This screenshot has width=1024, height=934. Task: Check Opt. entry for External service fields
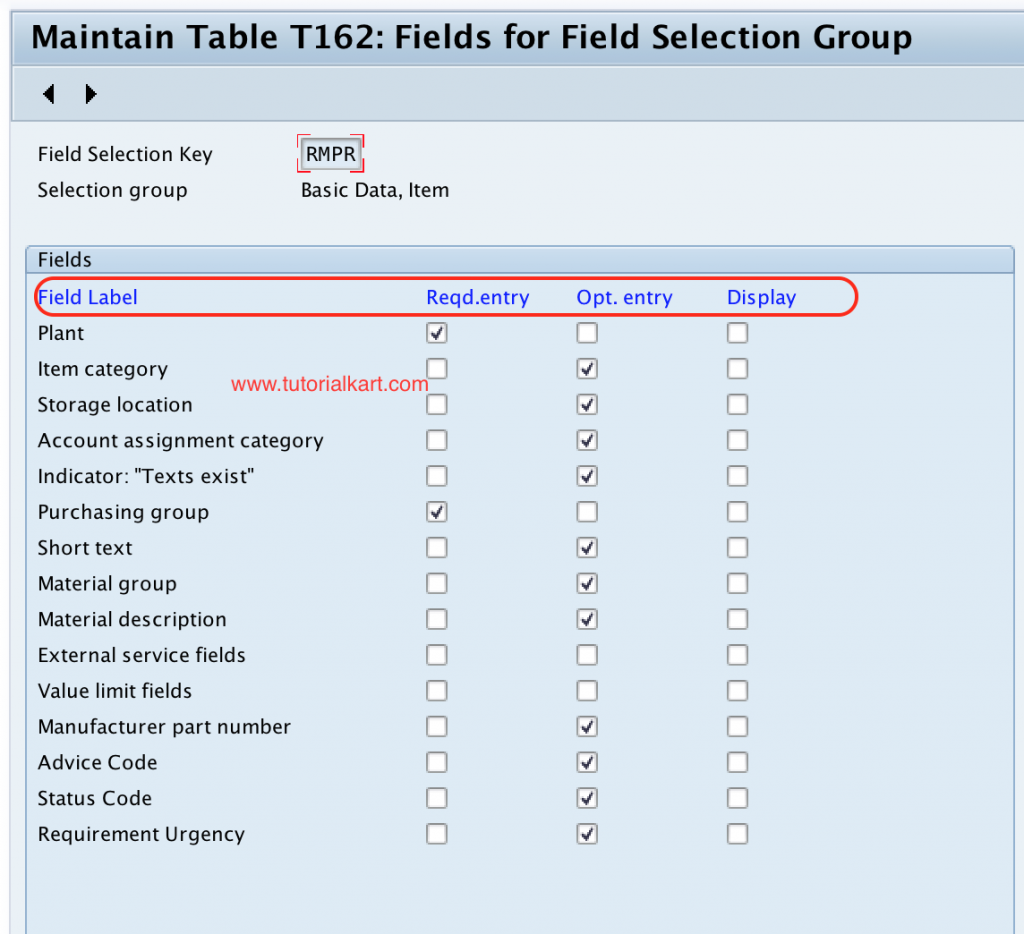(587, 655)
